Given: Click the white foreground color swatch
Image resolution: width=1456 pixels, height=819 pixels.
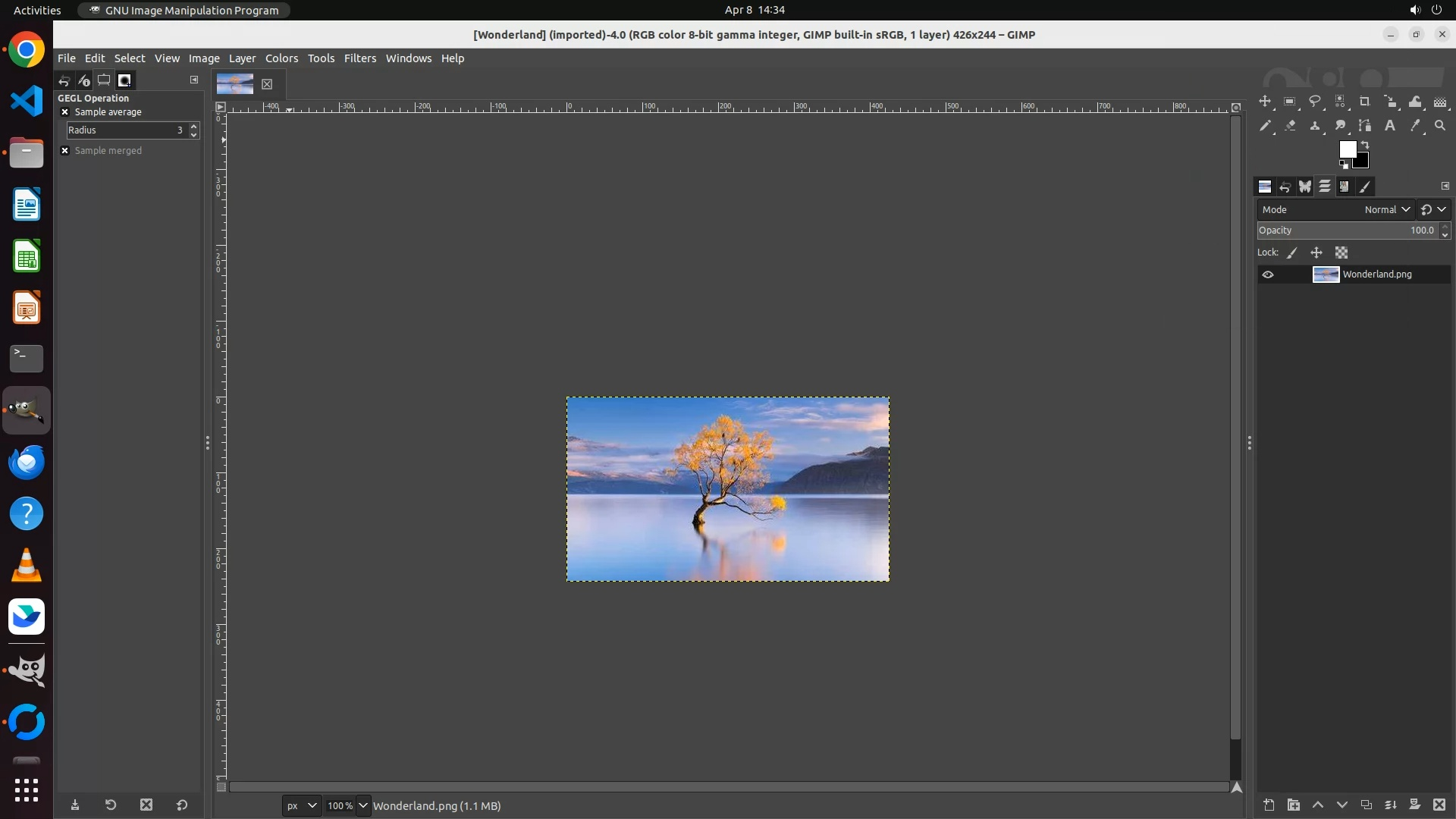Looking at the screenshot, I should 1347,149.
